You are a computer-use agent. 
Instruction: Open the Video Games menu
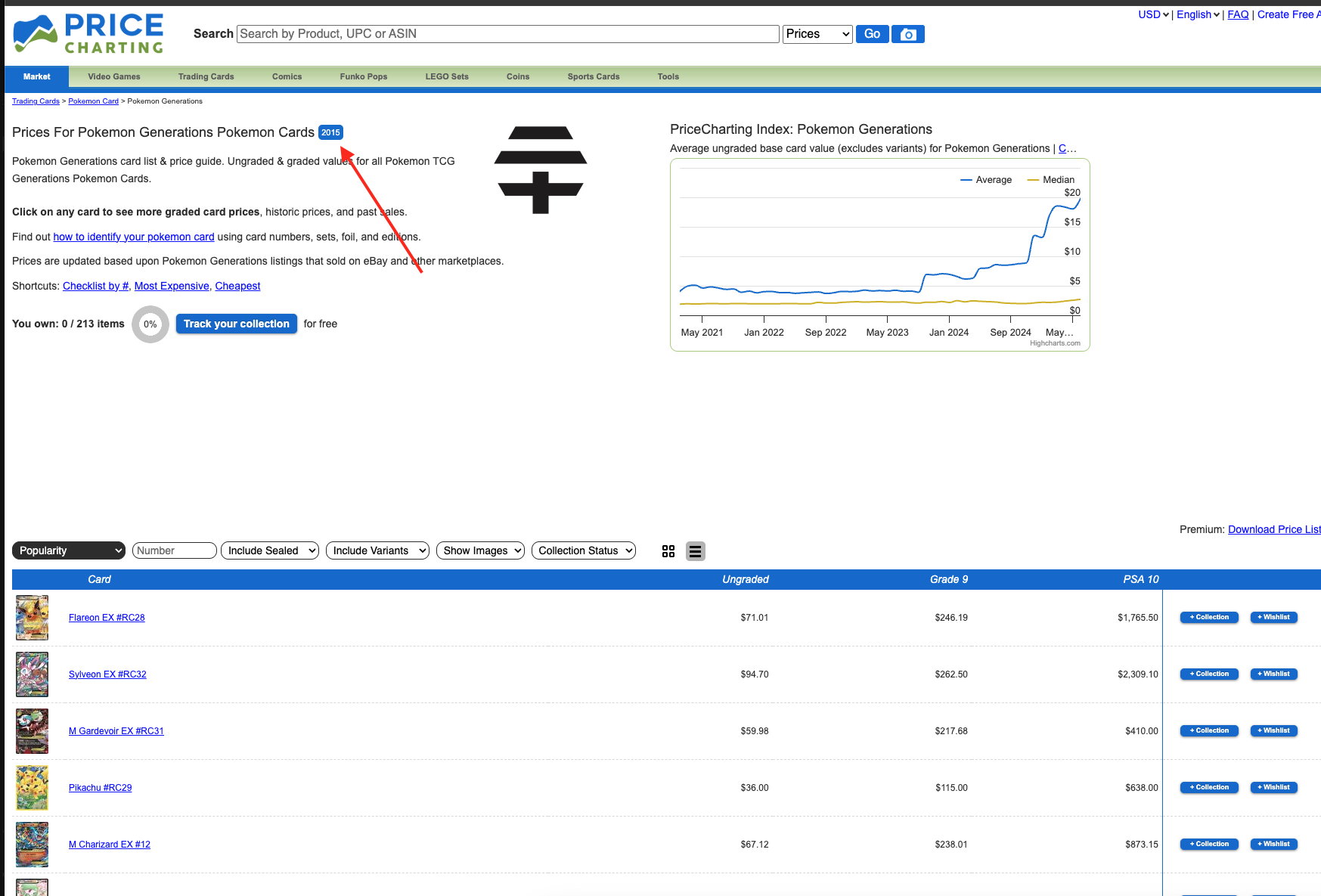click(114, 76)
